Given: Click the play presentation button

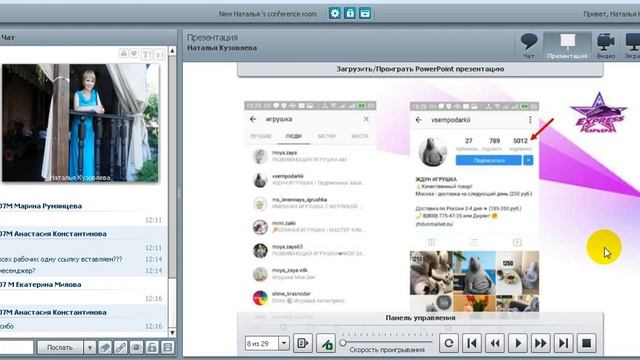Looking at the screenshot, I should pos(518,343).
